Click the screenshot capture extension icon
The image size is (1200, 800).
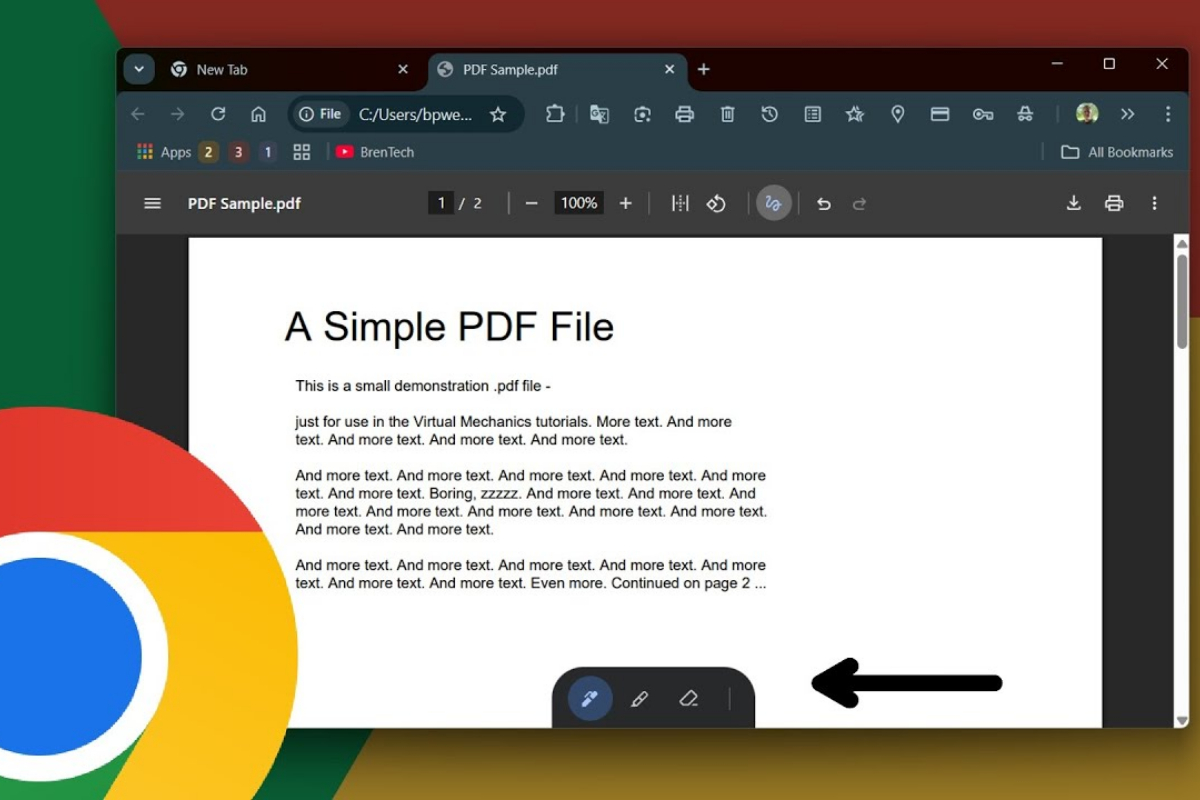[642, 114]
